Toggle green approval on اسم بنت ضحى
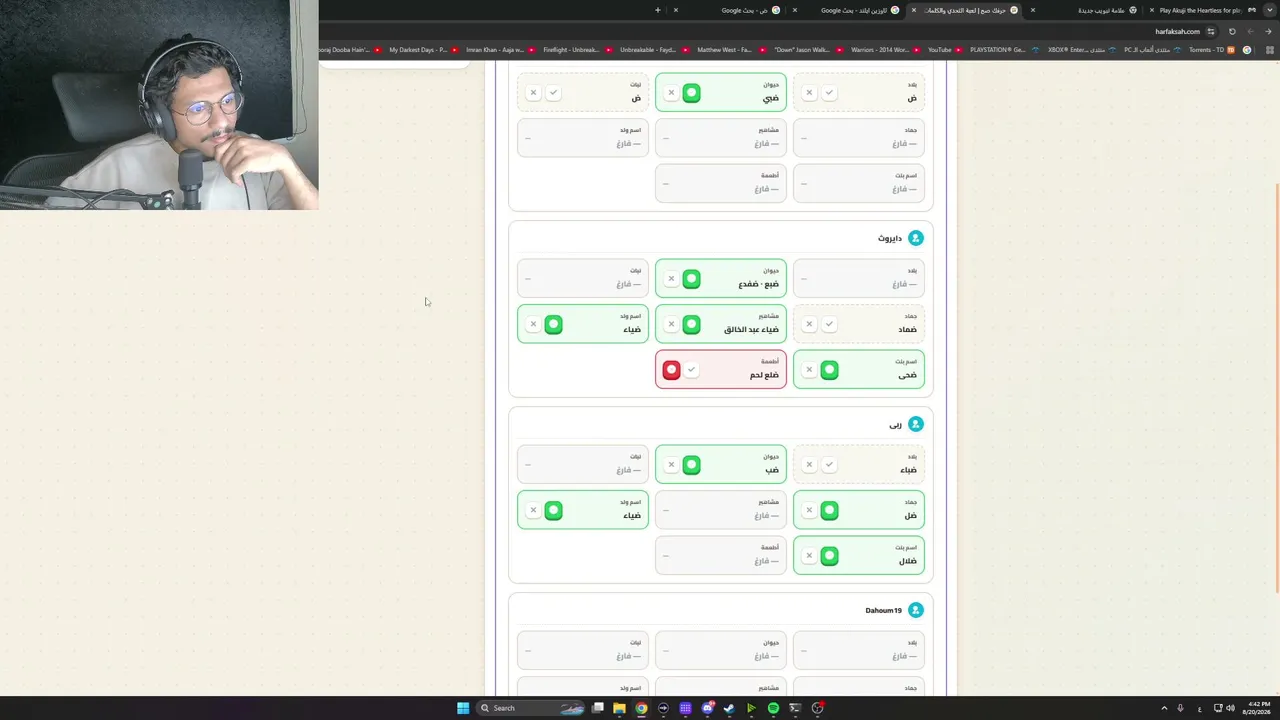This screenshot has width=1280, height=720. [829, 370]
